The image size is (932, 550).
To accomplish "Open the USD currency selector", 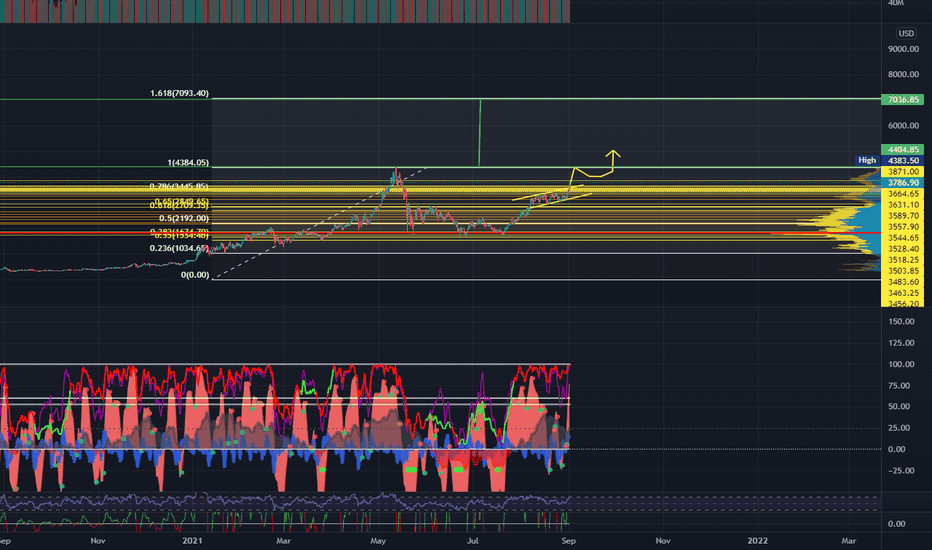I will click(x=906, y=33).
